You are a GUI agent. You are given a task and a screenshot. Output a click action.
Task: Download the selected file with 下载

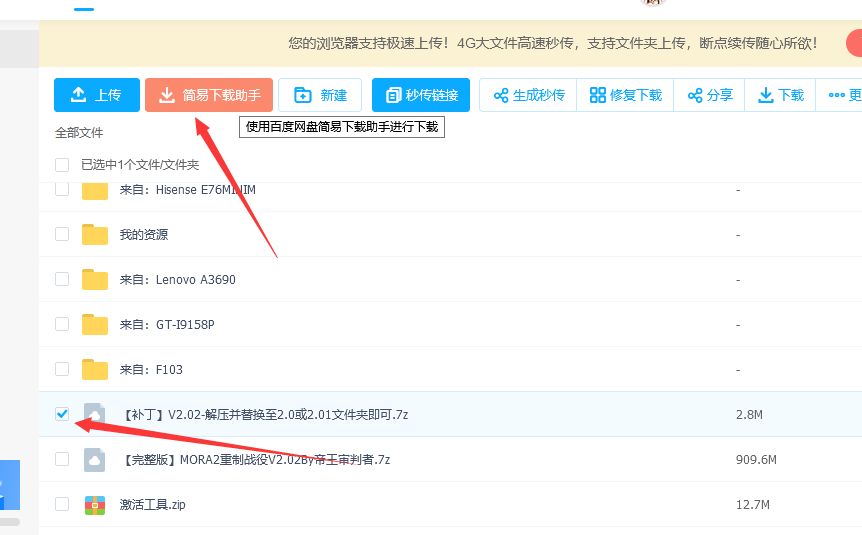click(x=780, y=95)
